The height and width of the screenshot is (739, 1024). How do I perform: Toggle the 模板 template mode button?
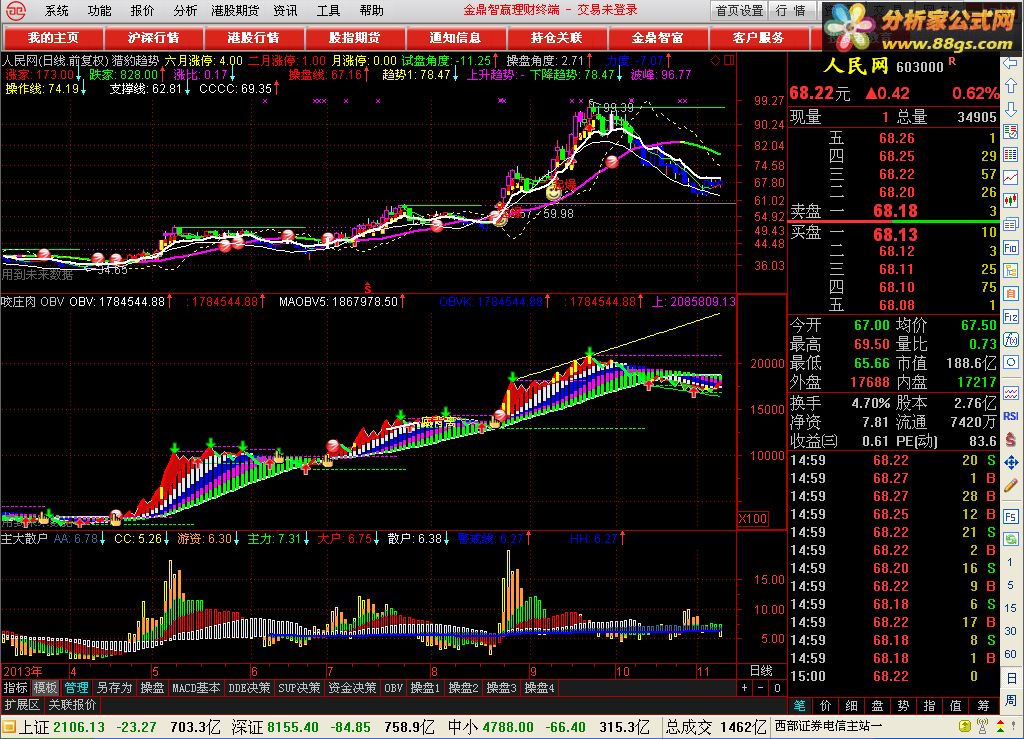(x=46, y=687)
